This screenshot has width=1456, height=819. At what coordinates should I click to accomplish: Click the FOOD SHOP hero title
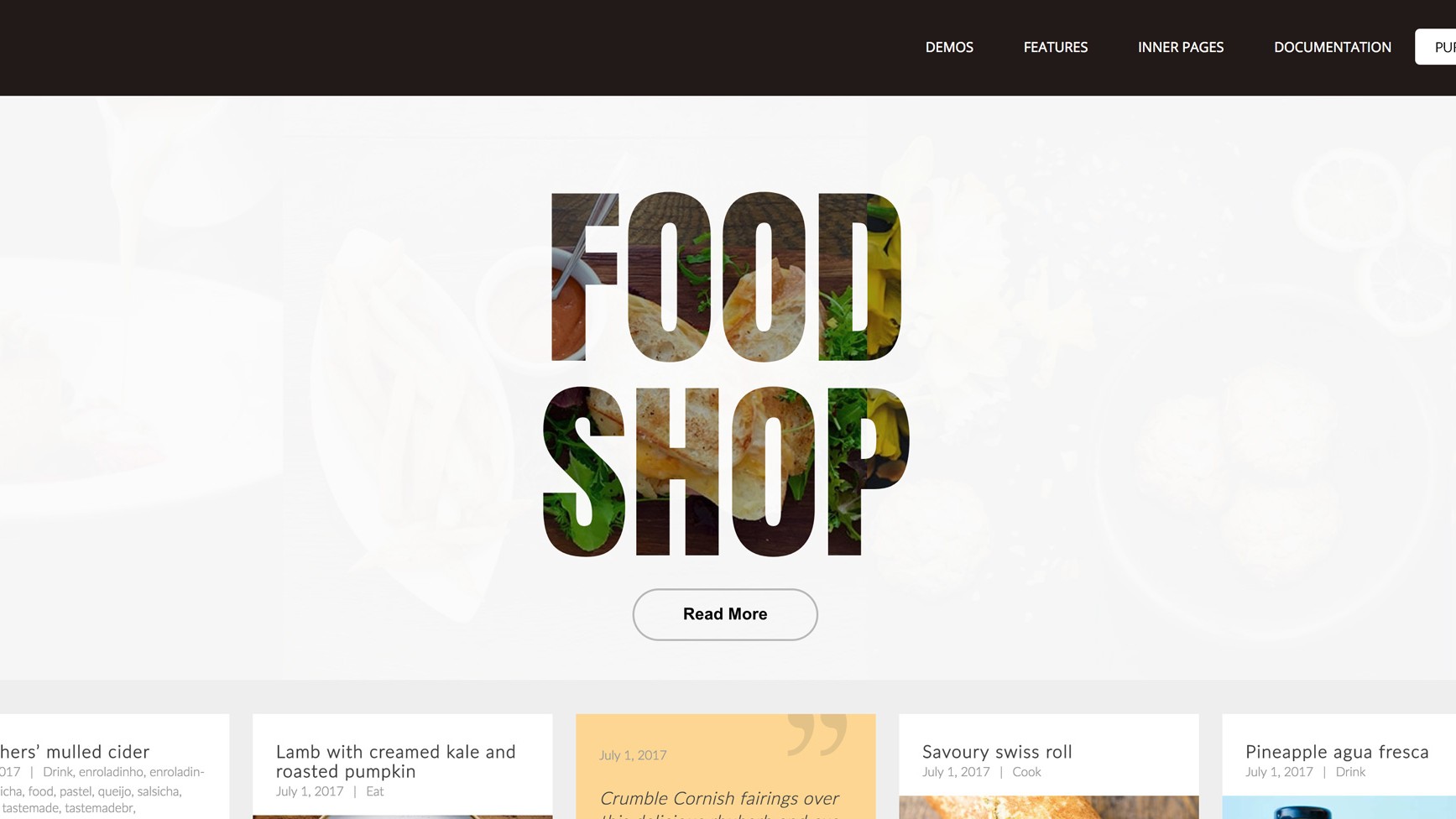point(726,374)
